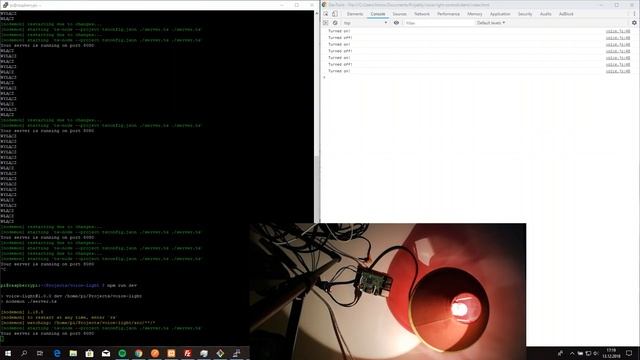Switch to the Elements tab
This screenshot has width=640, height=360.
(355, 14)
